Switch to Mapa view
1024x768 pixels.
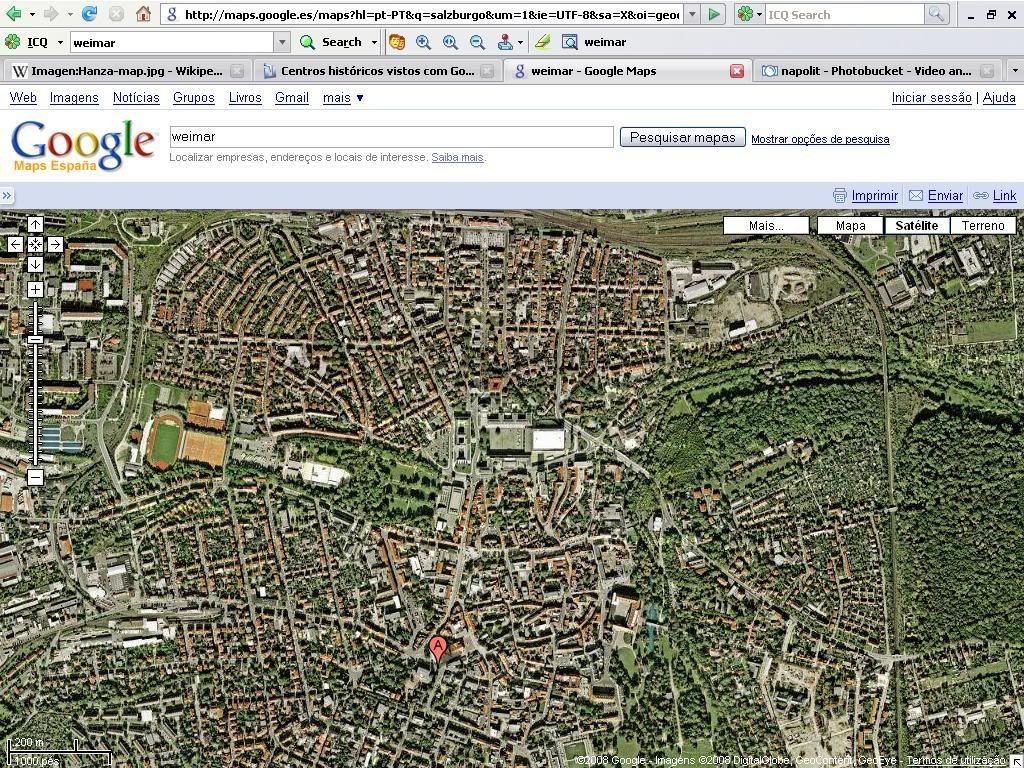coord(850,225)
